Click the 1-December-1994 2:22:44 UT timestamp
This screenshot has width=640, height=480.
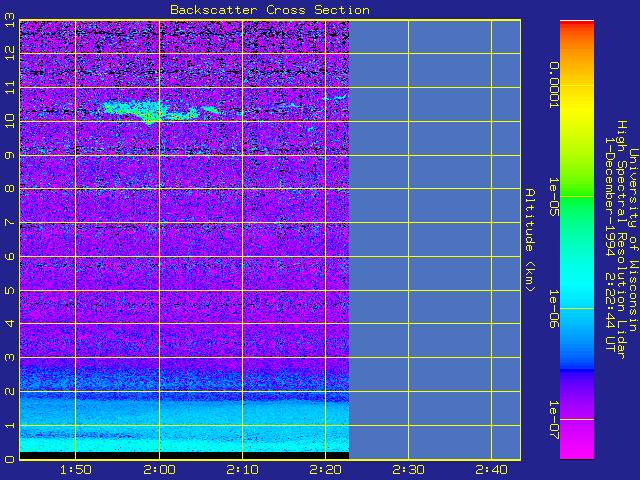(610, 244)
